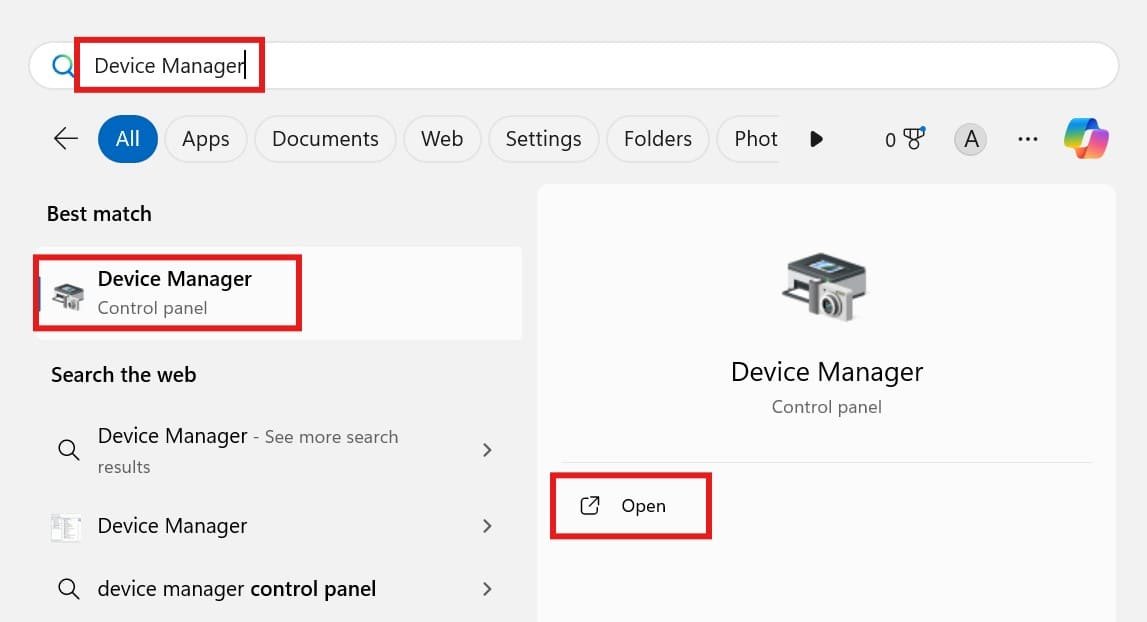Open Device Manager best match result

pyautogui.click(x=174, y=292)
